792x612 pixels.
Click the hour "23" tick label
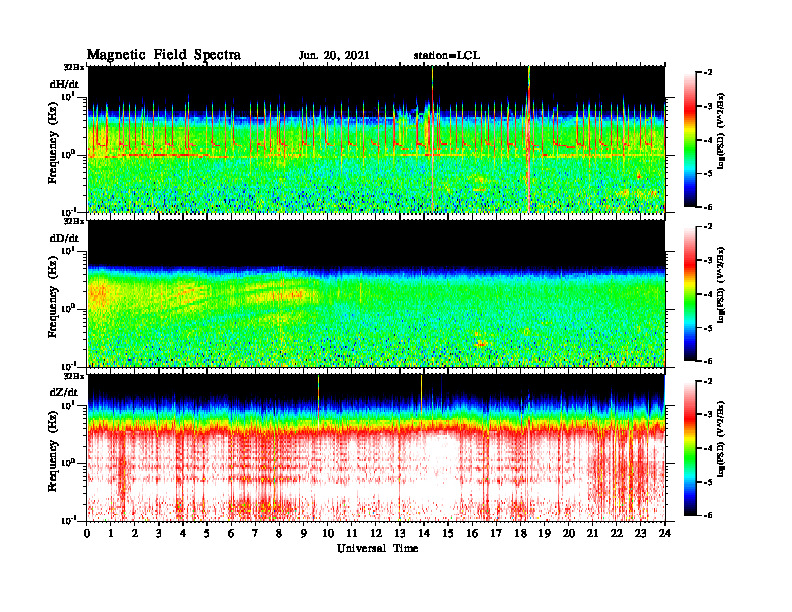coord(641,534)
